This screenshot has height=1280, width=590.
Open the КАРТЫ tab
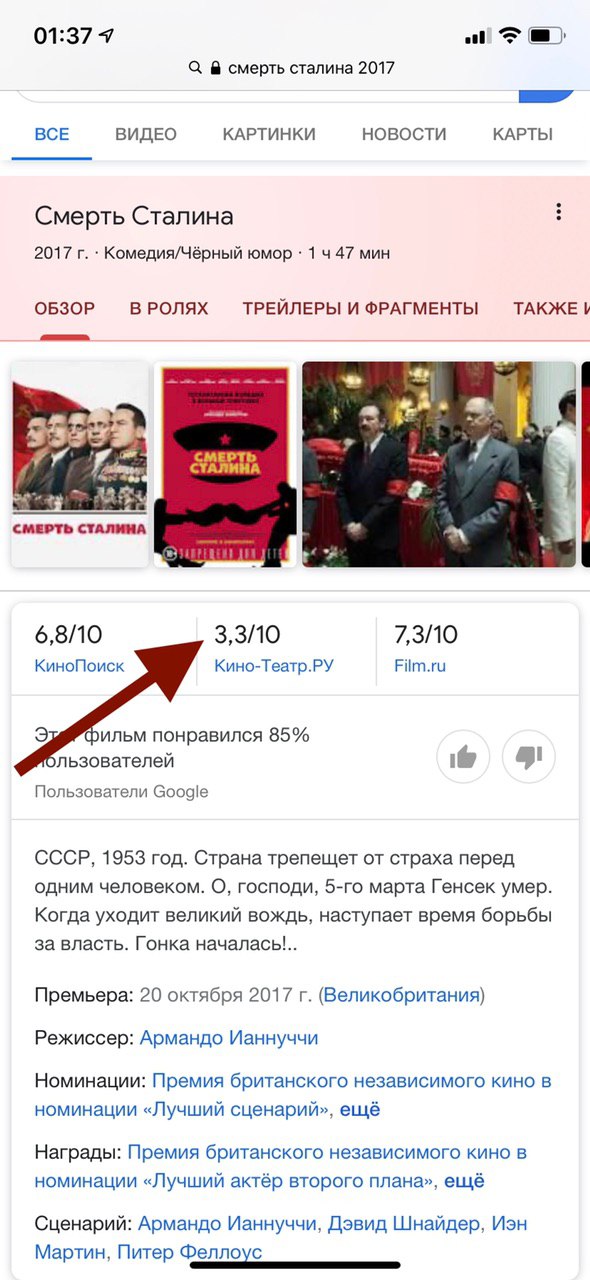click(x=522, y=134)
